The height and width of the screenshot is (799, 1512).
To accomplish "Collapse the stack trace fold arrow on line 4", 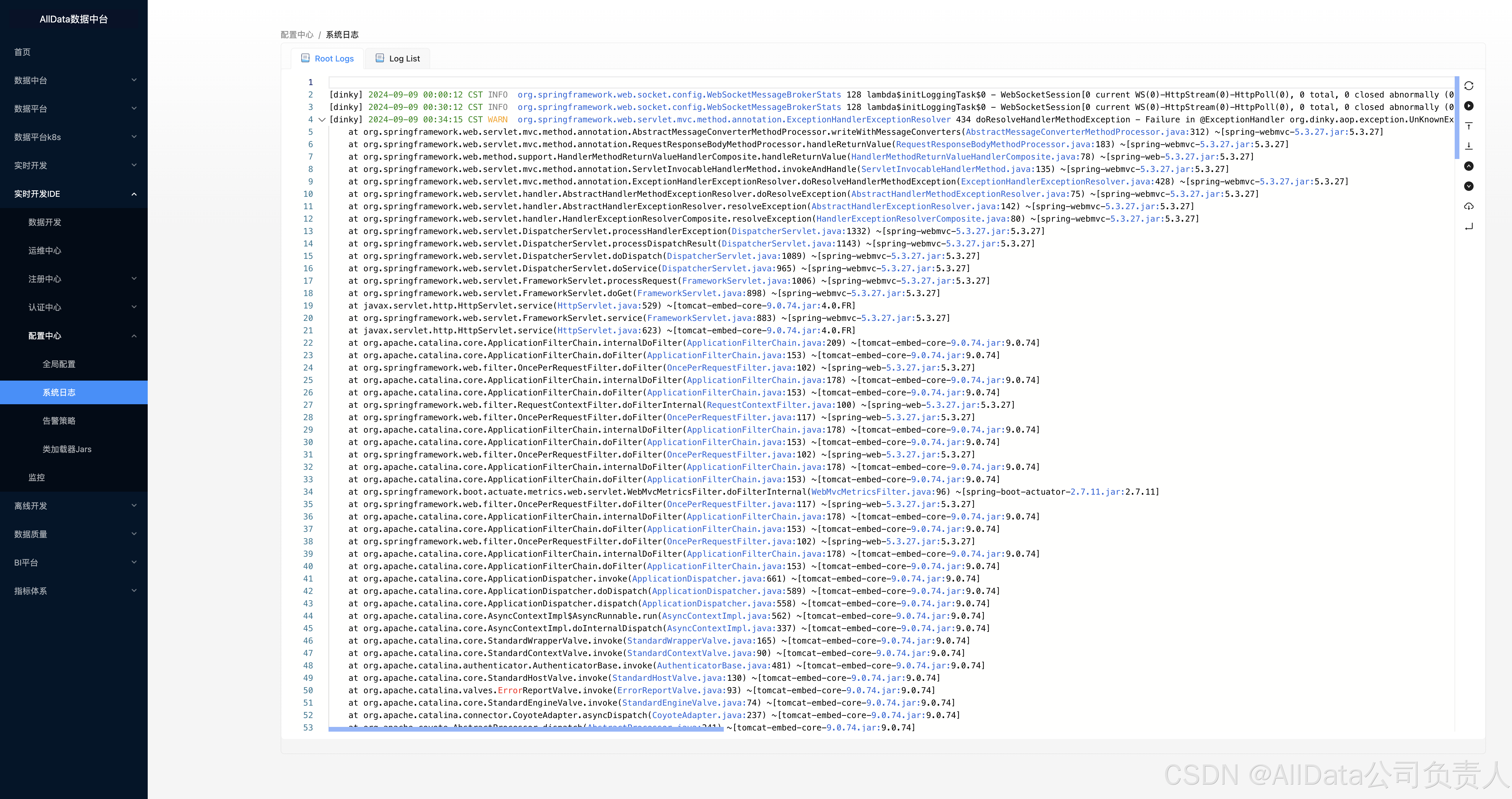I will tap(322, 120).
